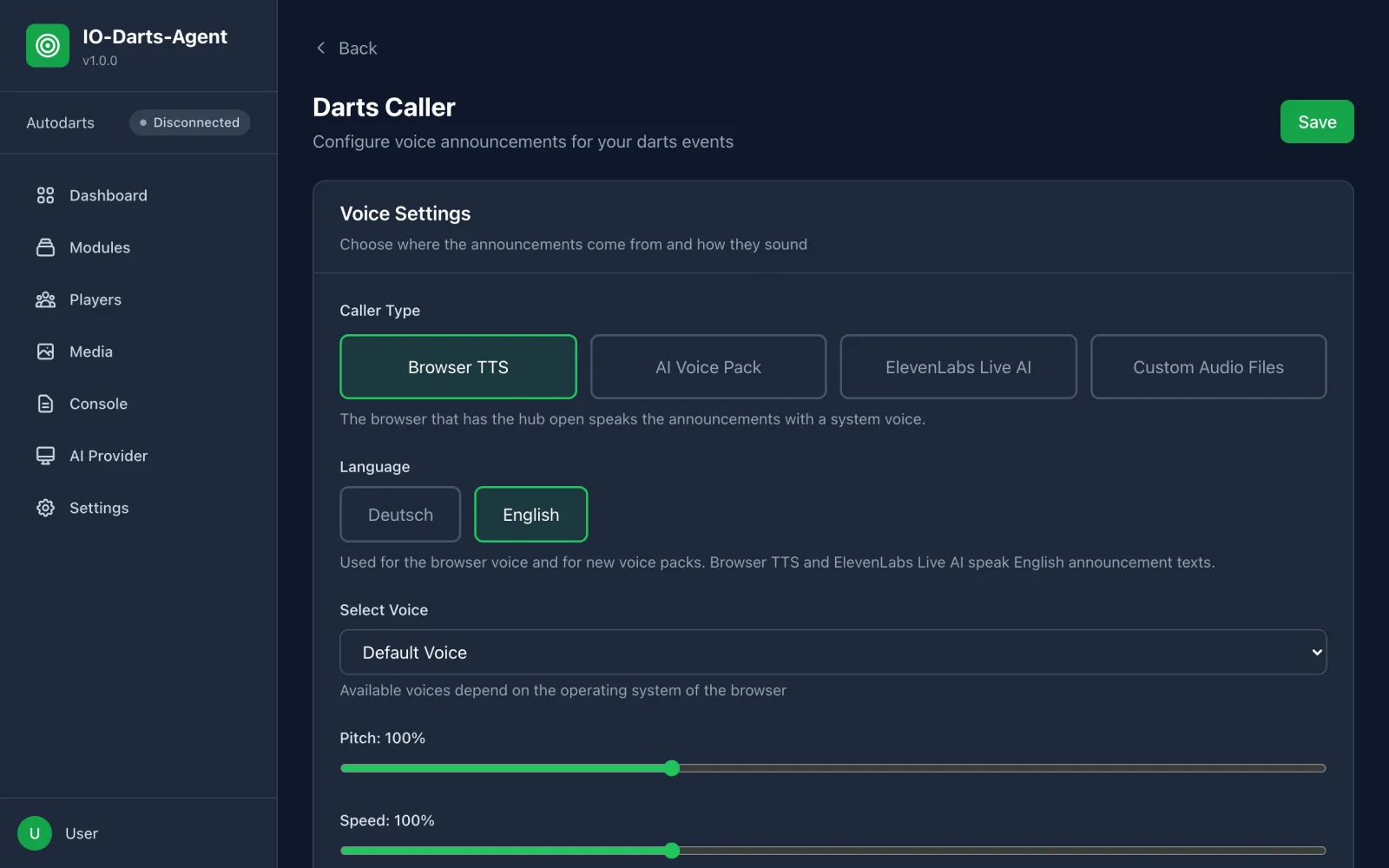Choose Custom Audio Files caller type
The image size is (1389, 868).
[x=1208, y=367]
